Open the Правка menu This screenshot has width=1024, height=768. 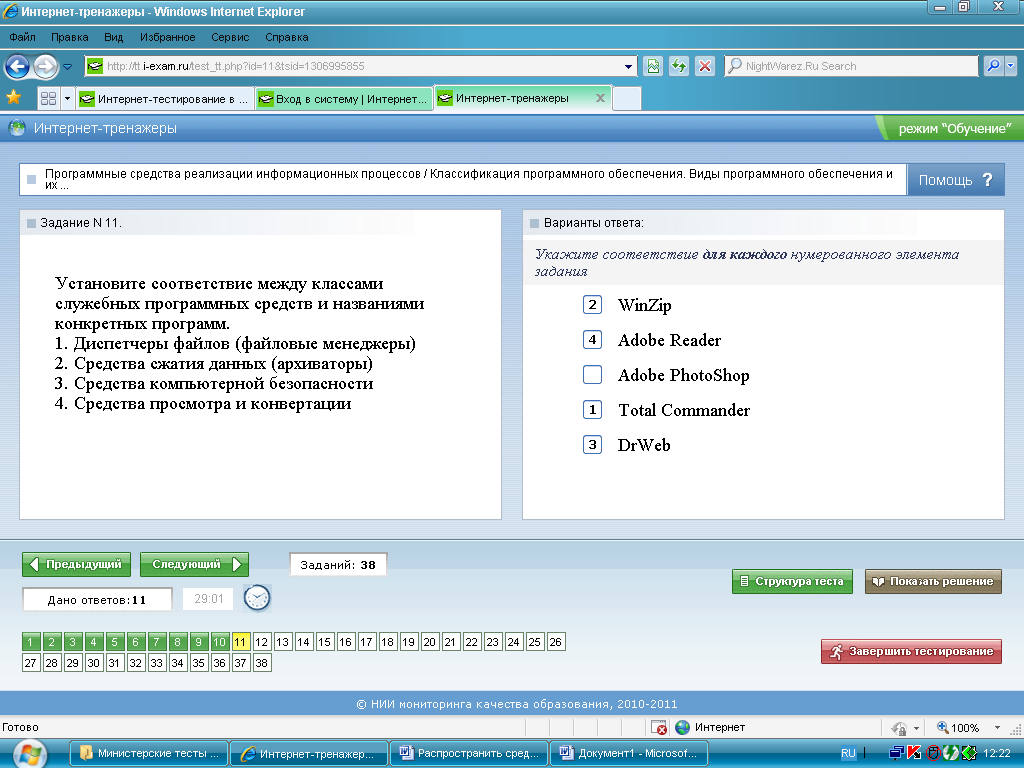[x=69, y=37]
